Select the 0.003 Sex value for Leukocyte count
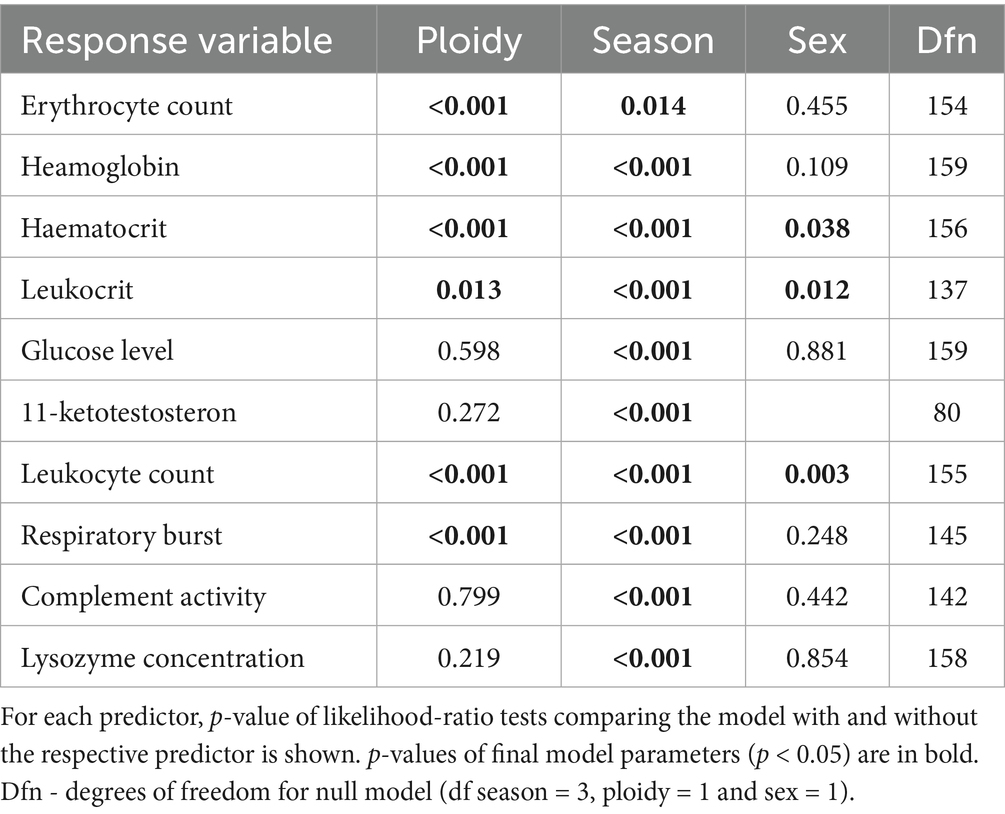1005x814 pixels. click(x=817, y=474)
